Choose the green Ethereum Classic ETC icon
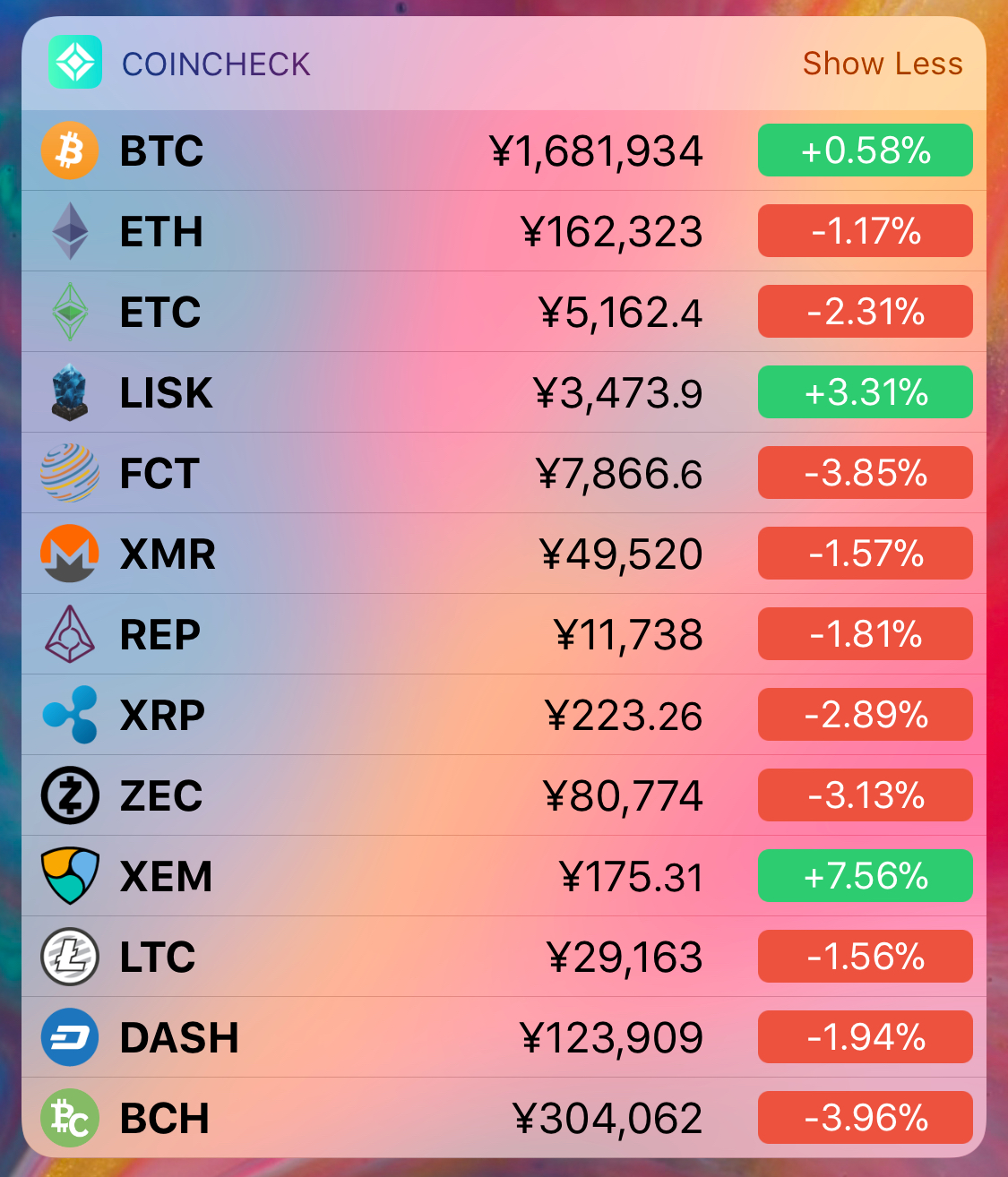This screenshot has width=1008, height=1177. pos(70,312)
